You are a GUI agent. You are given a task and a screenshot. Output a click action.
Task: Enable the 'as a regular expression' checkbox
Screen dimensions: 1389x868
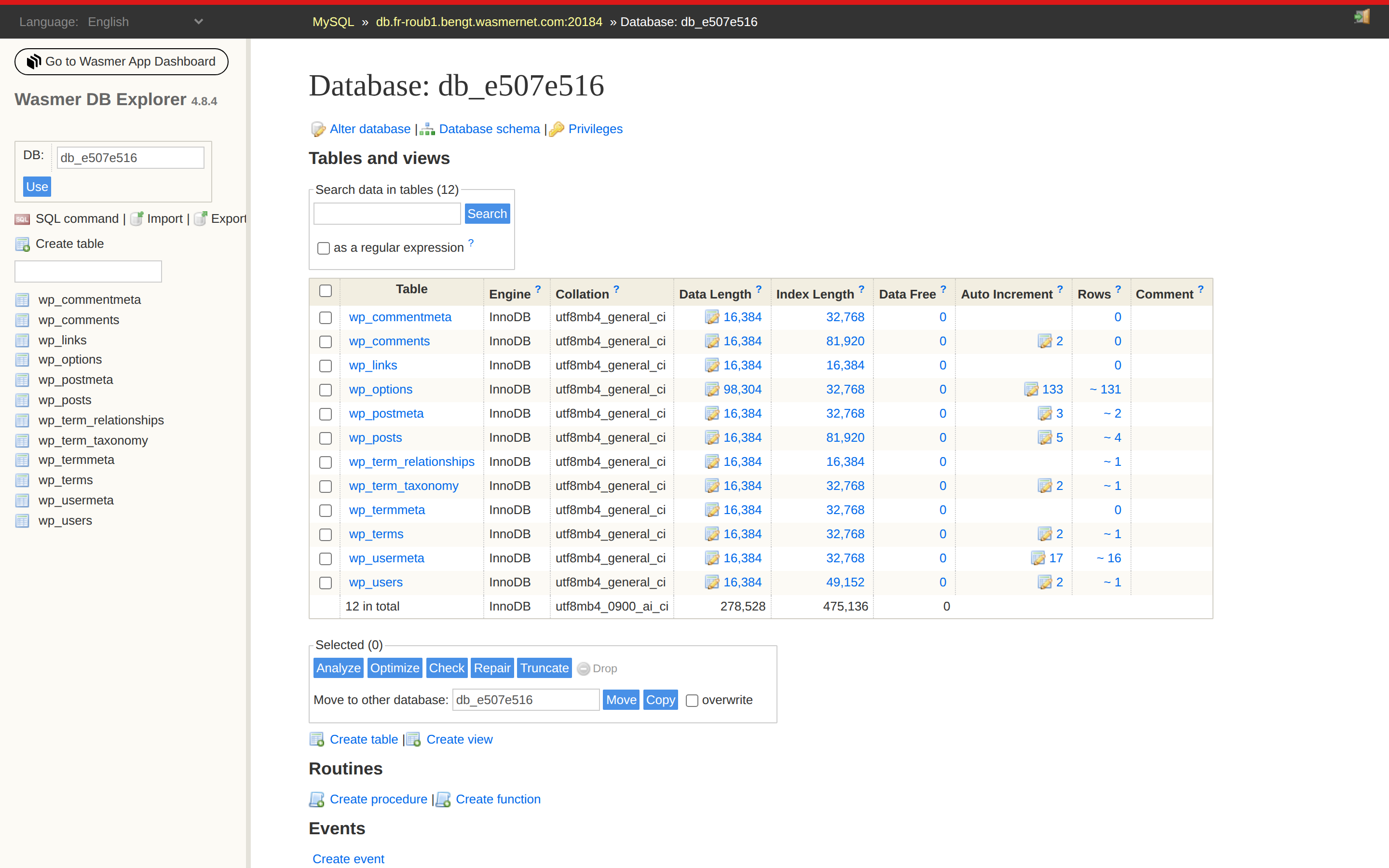point(324,248)
